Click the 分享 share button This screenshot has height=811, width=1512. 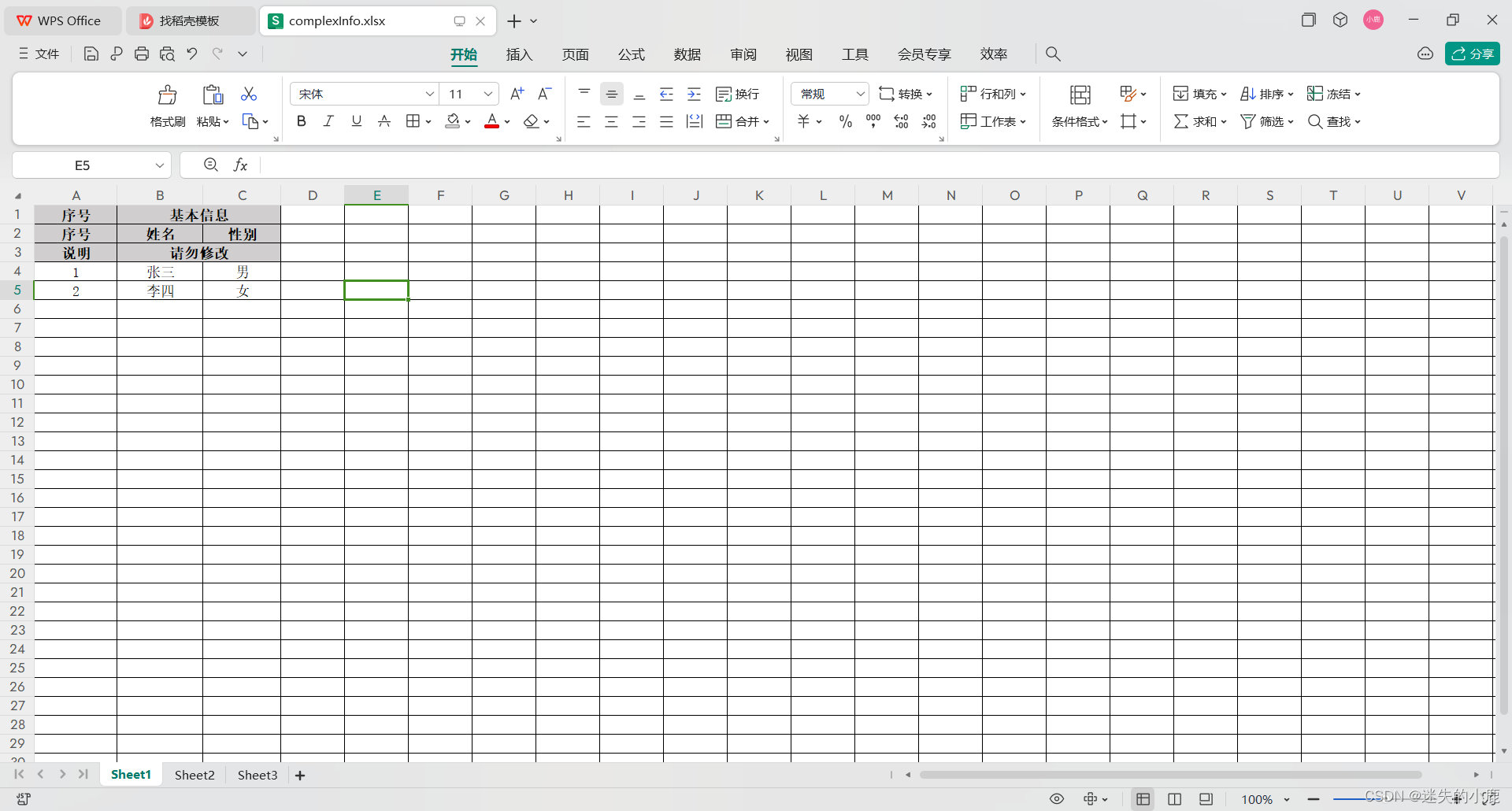pyautogui.click(x=1473, y=54)
